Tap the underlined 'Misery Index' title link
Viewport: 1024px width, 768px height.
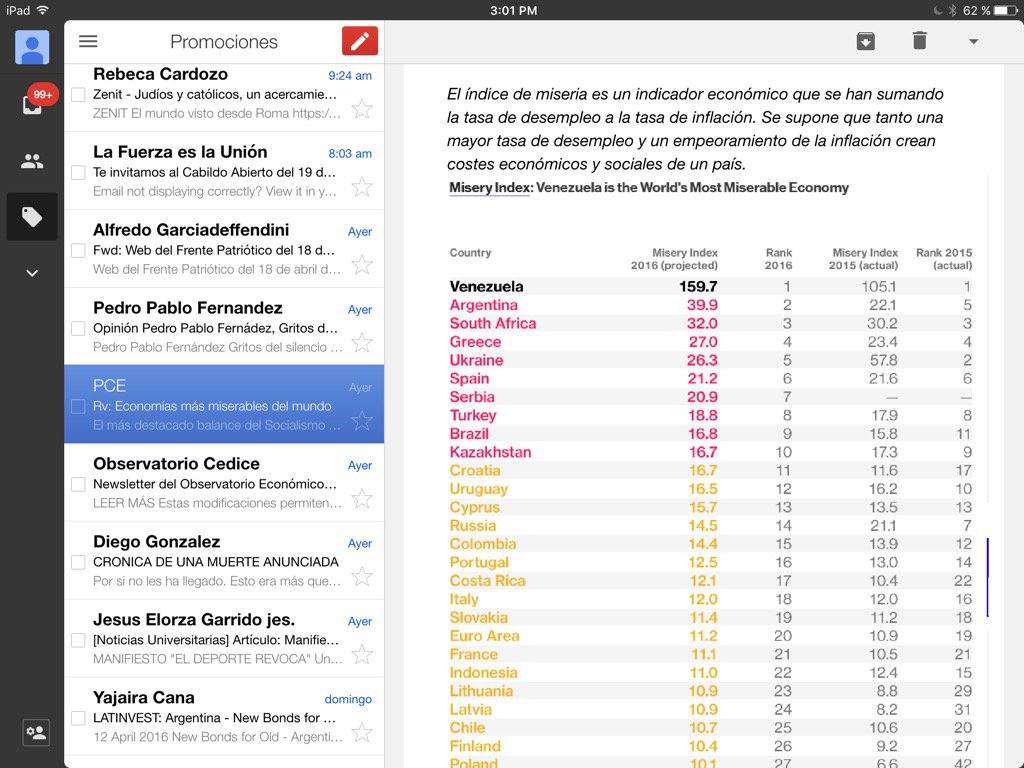click(489, 187)
